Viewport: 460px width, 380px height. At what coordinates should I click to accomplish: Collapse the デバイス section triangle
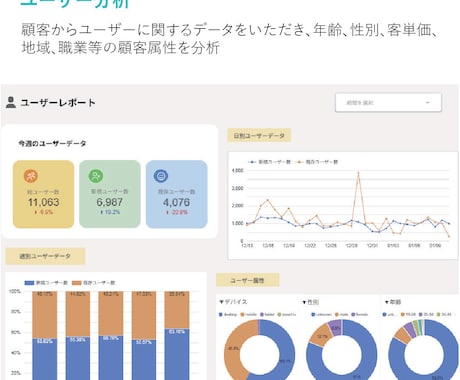click(x=221, y=302)
